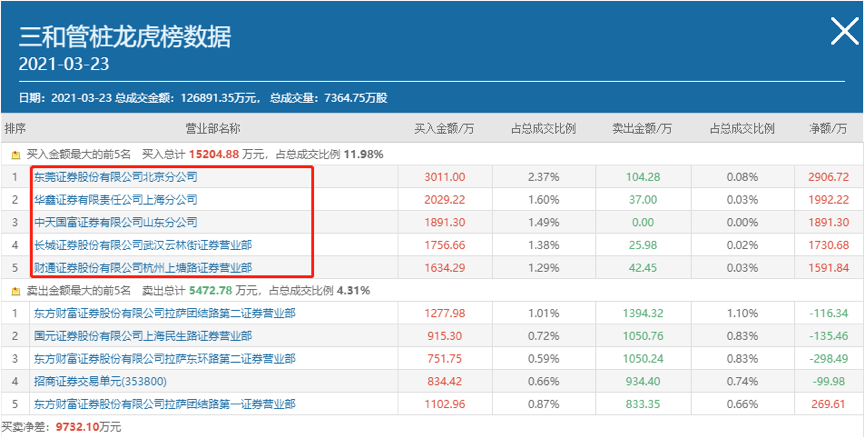864x437 pixels.
Task: Open 东莞证券股份有限公司北京分公司 link
Action: tap(116, 177)
